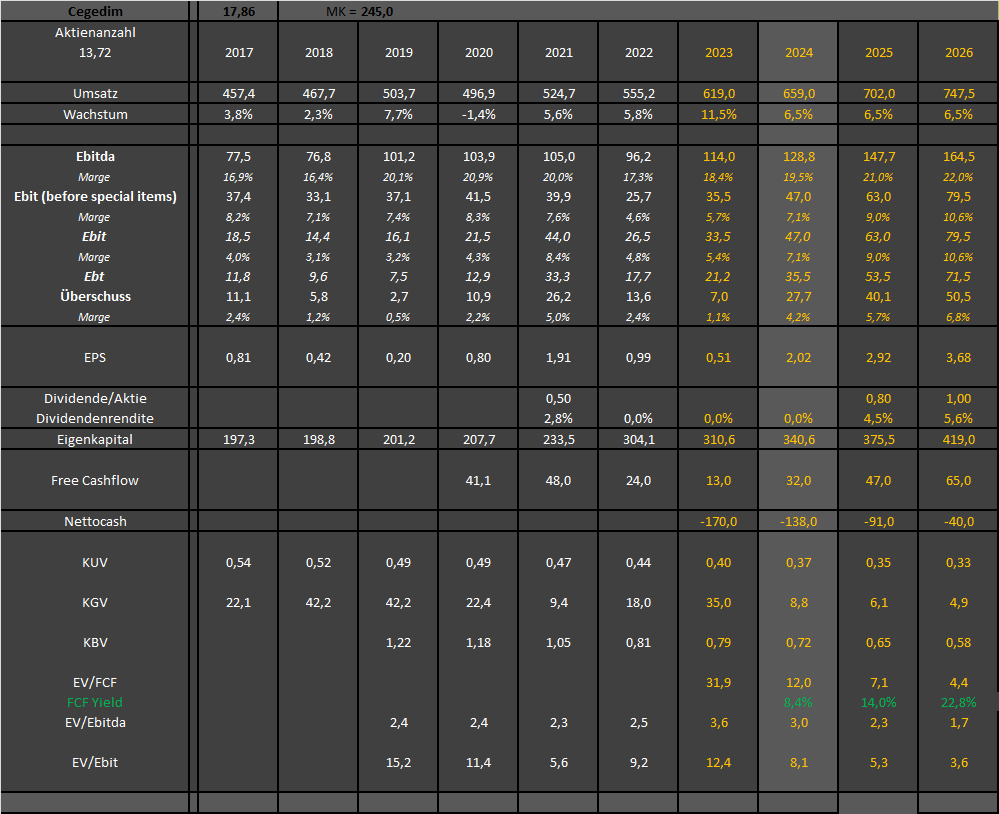Select the MK = 245,0 cell
The image size is (999, 814).
(361, 10)
